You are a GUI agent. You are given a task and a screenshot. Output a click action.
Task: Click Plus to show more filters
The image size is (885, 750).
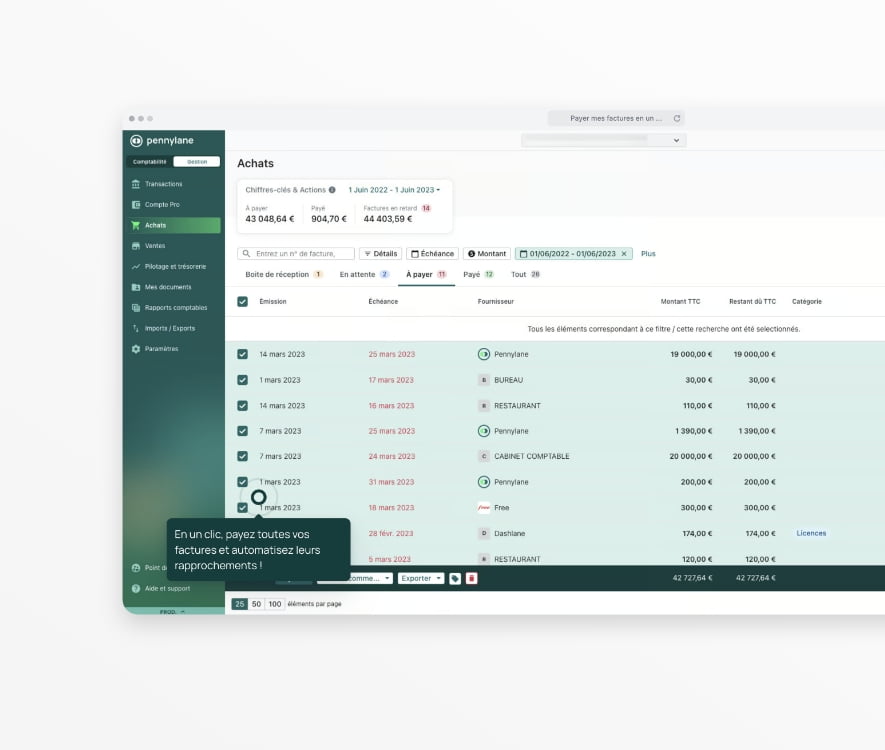[x=649, y=254]
